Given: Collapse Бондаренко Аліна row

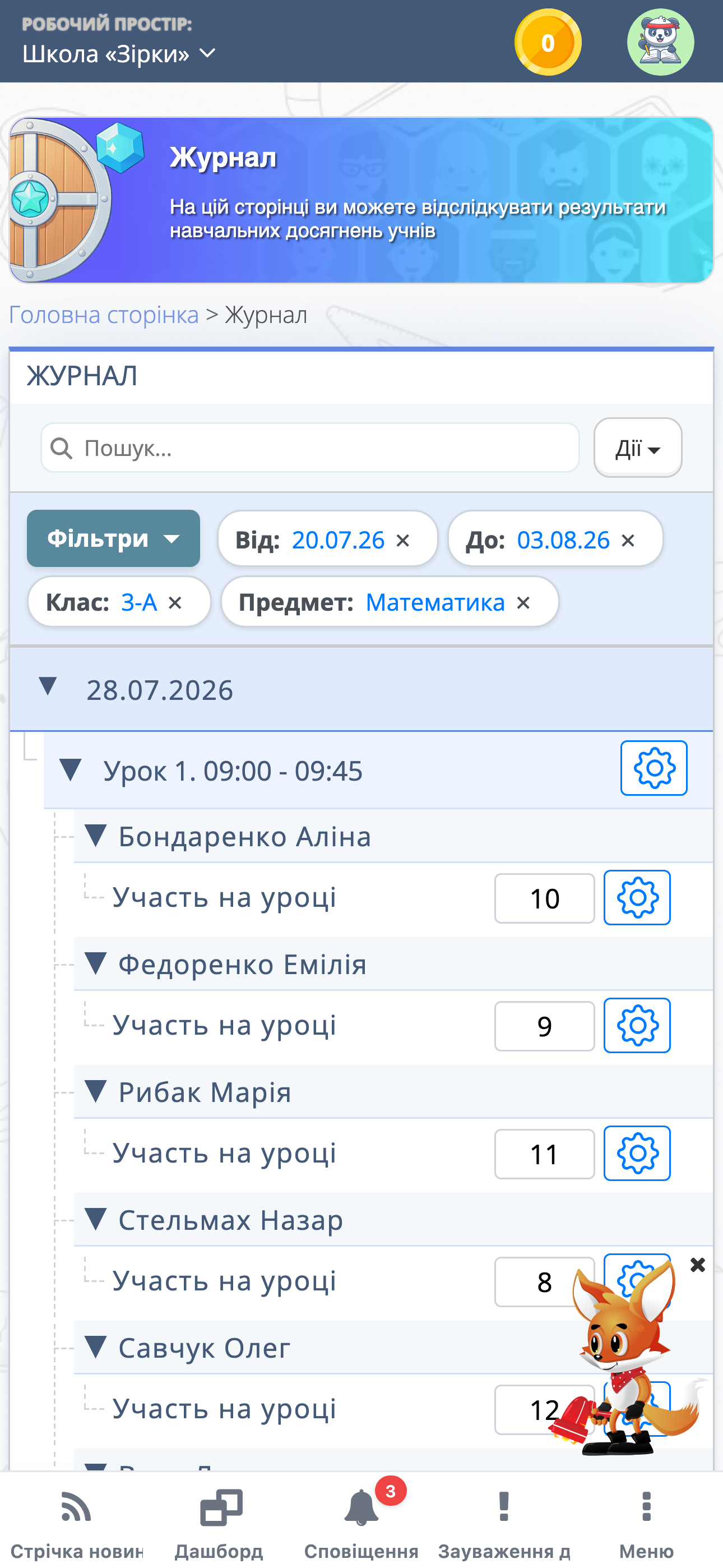Looking at the screenshot, I should 95,836.
